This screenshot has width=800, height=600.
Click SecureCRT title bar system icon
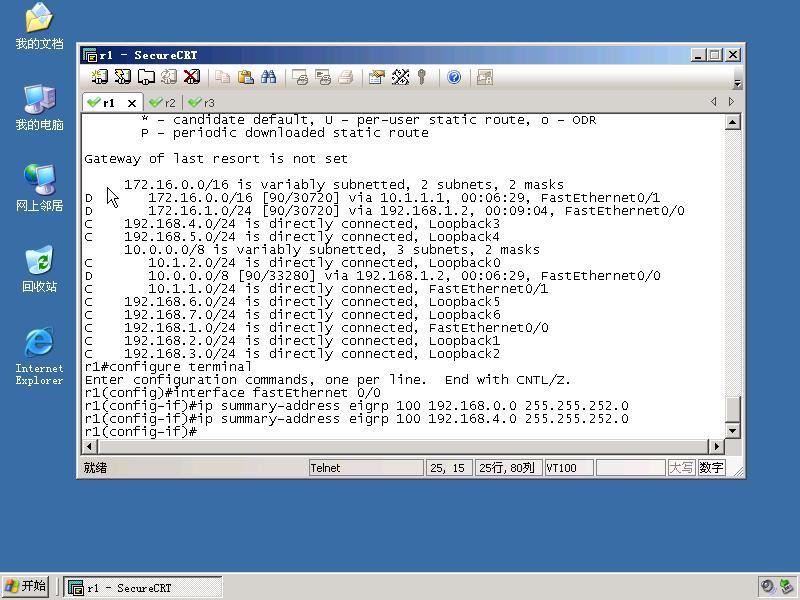(x=90, y=55)
